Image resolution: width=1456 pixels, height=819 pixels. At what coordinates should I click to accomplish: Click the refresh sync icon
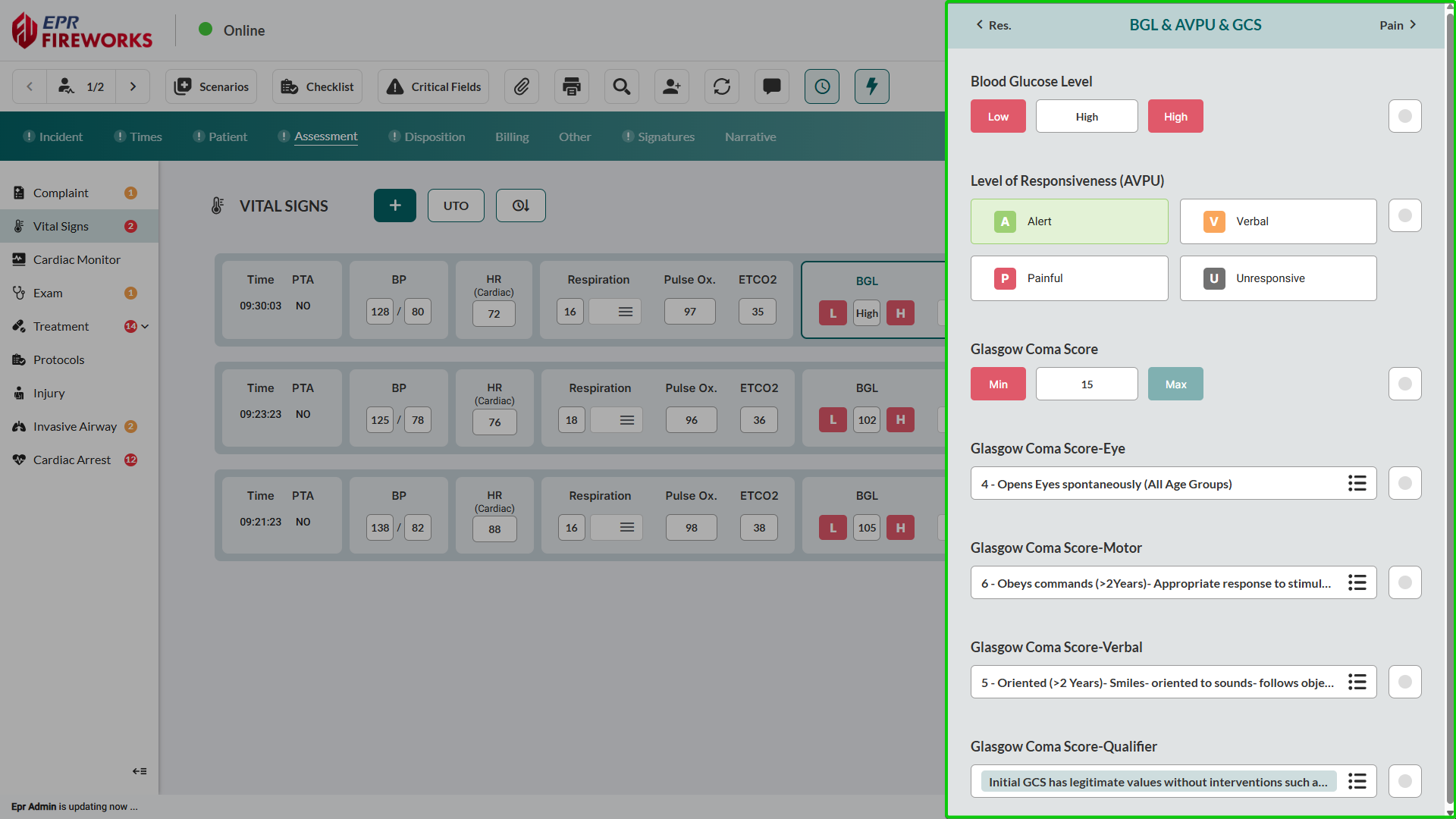(721, 86)
